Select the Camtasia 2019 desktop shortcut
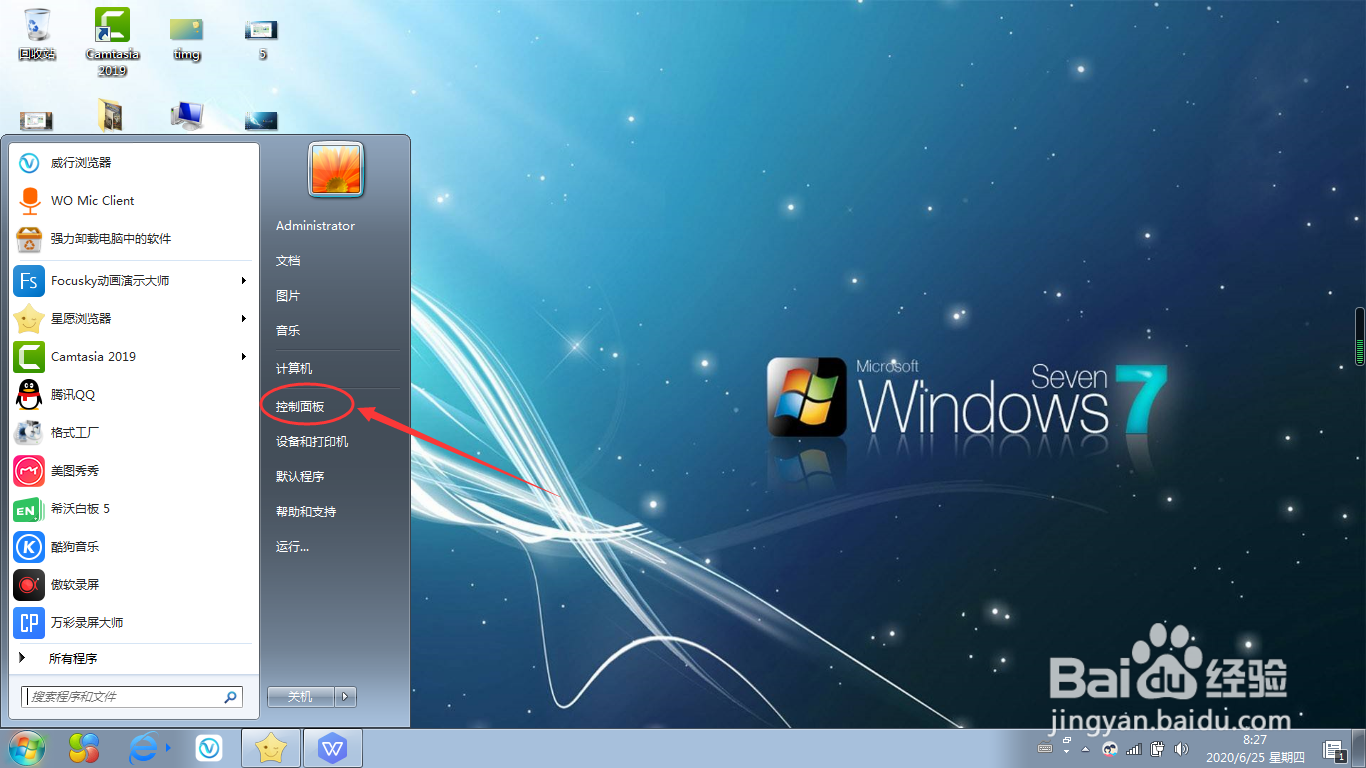This screenshot has height=768, width=1366. [112, 42]
